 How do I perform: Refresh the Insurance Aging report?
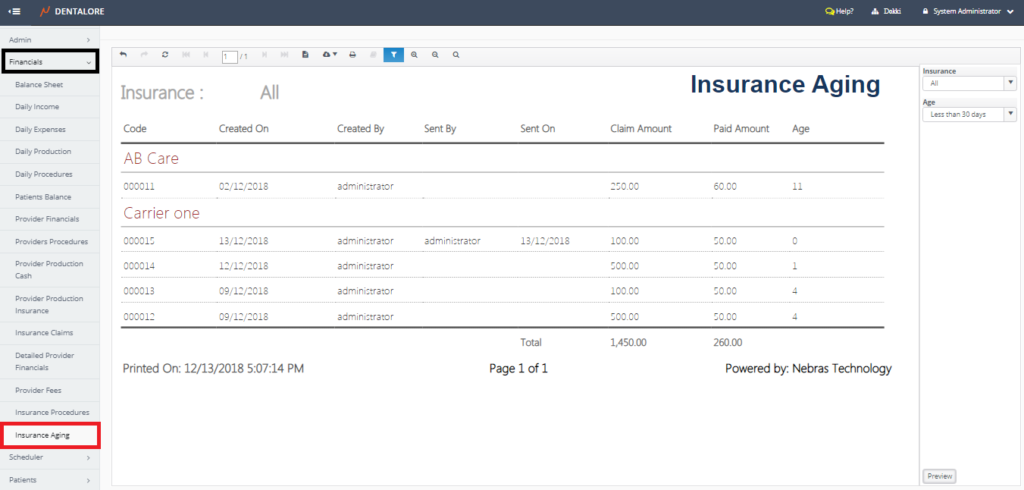click(x=165, y=55)
